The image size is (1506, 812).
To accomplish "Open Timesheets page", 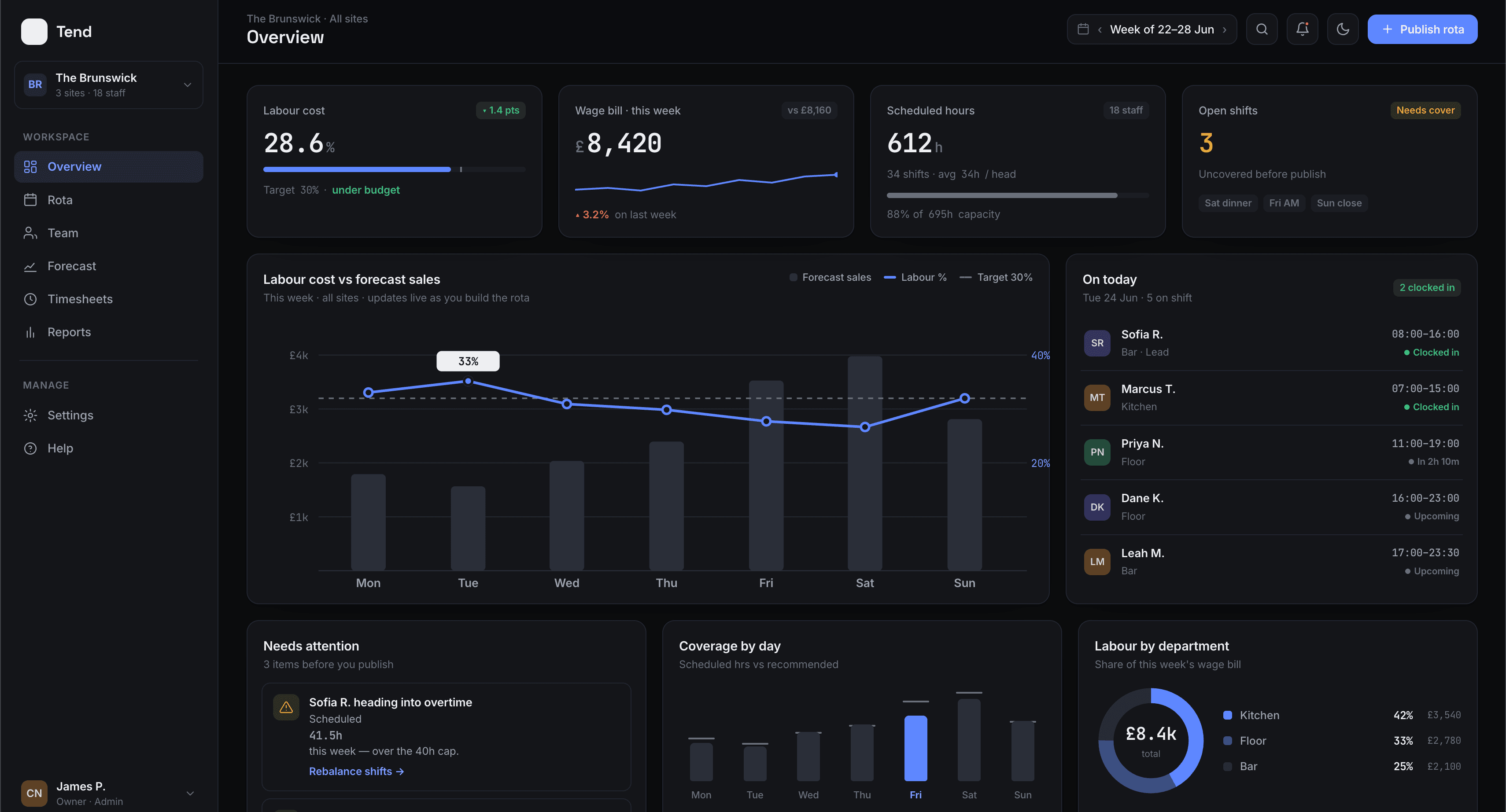I will coord(108,299).
